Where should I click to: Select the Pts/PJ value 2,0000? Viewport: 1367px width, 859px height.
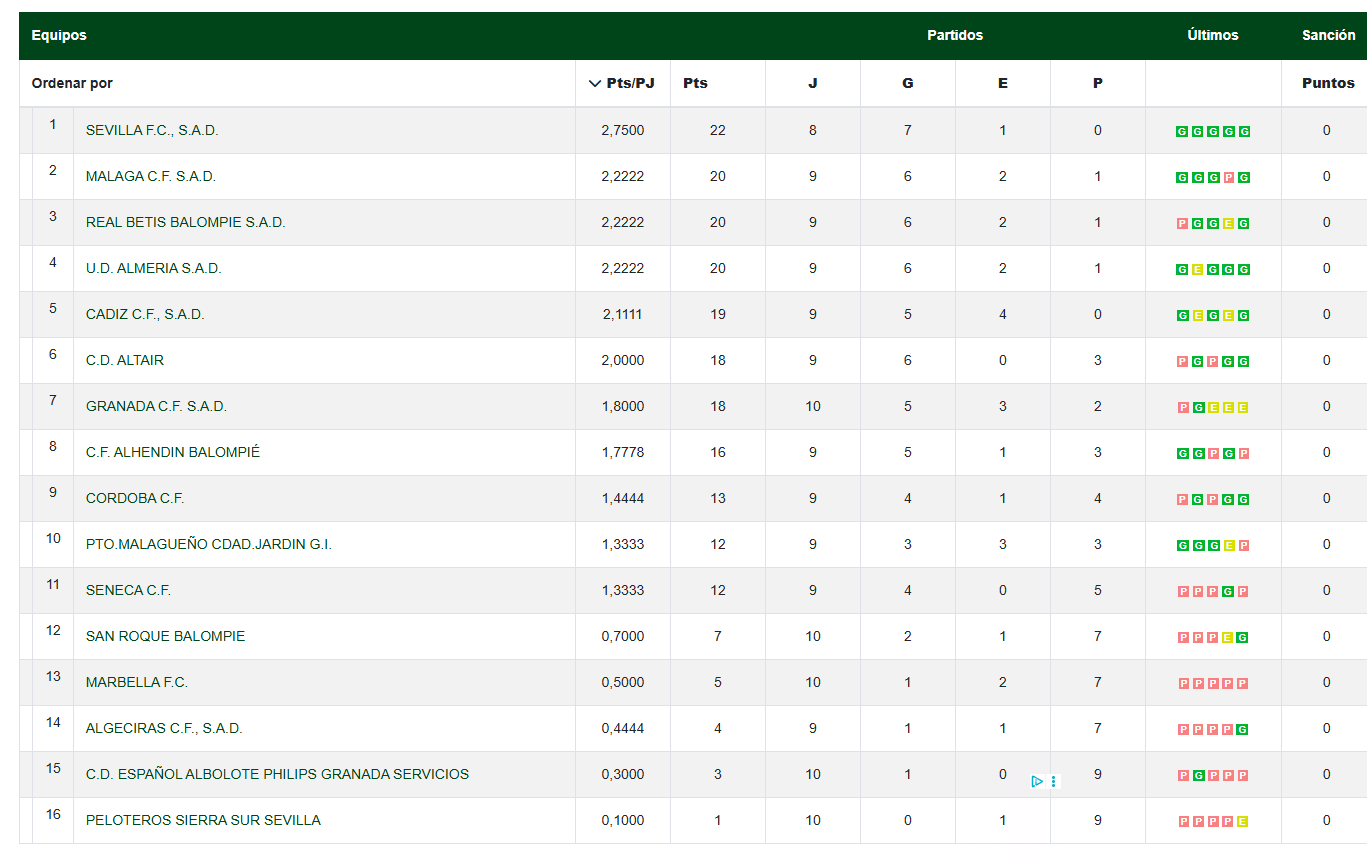[623, 360]
